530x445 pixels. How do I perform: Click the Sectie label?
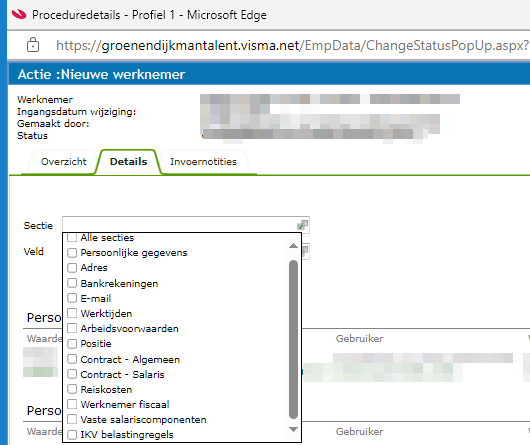[x=38, y=225]
